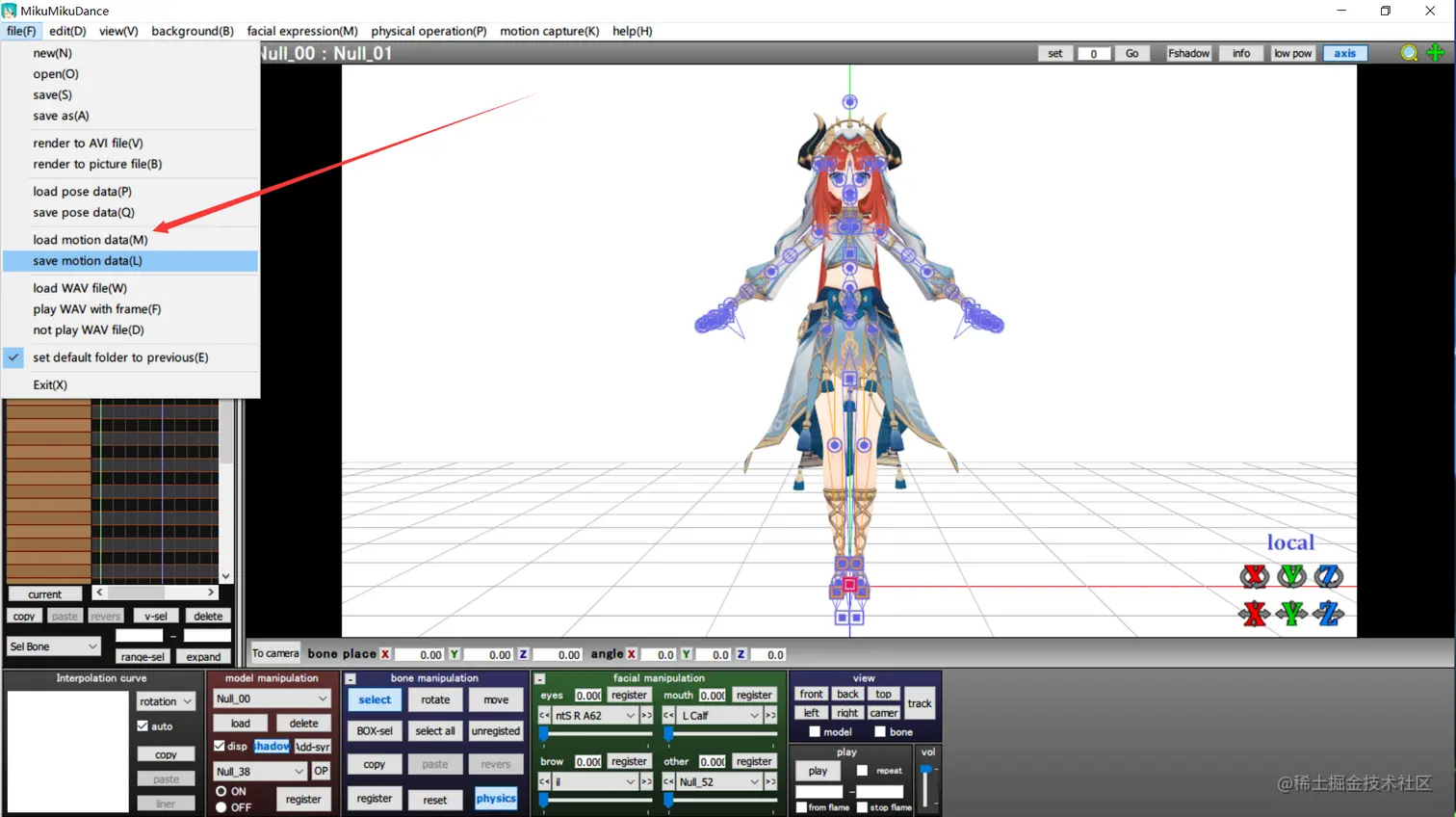Go to previous other morph

point(668,782)
